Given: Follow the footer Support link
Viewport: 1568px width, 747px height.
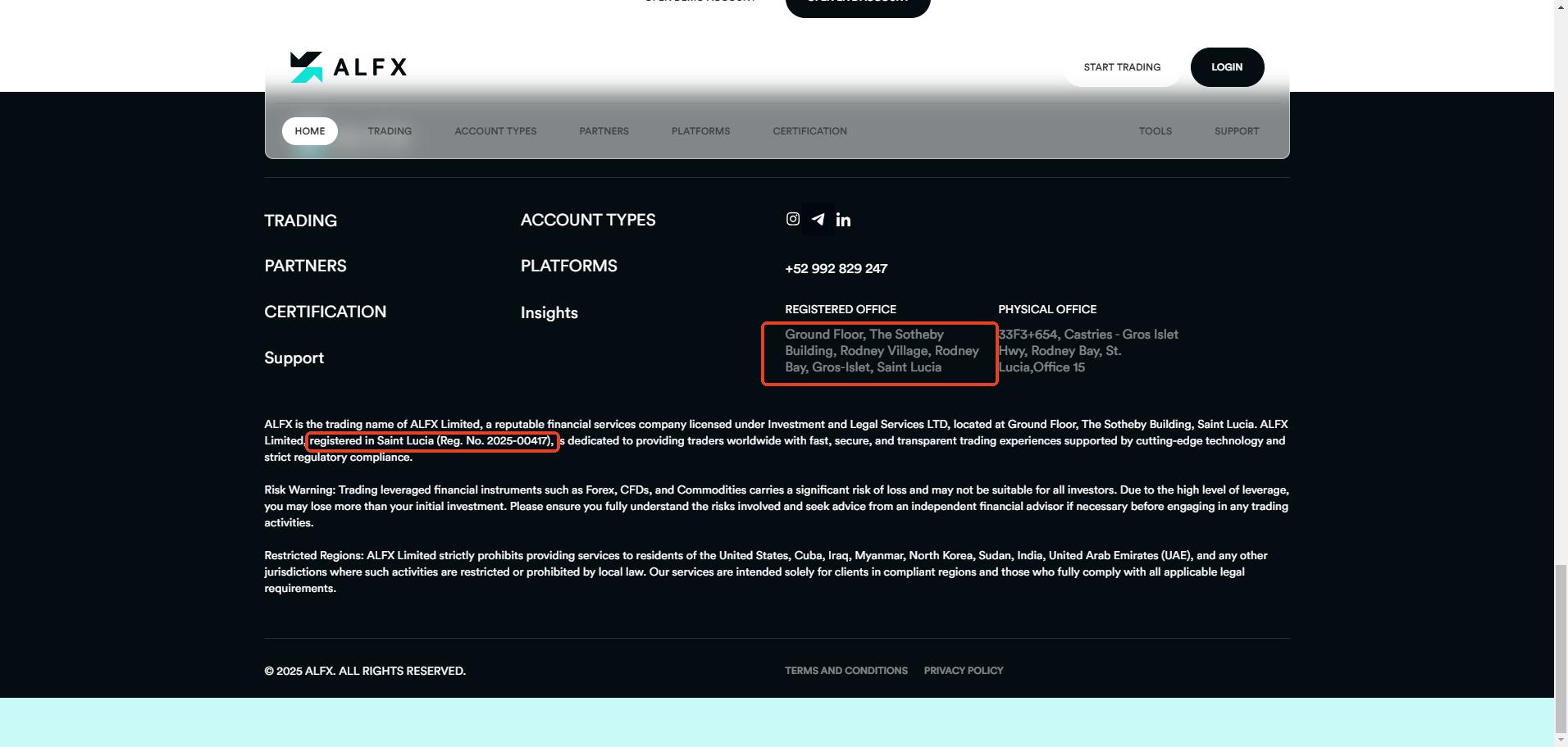Looking at the screenshot, I should coord(294,358).
